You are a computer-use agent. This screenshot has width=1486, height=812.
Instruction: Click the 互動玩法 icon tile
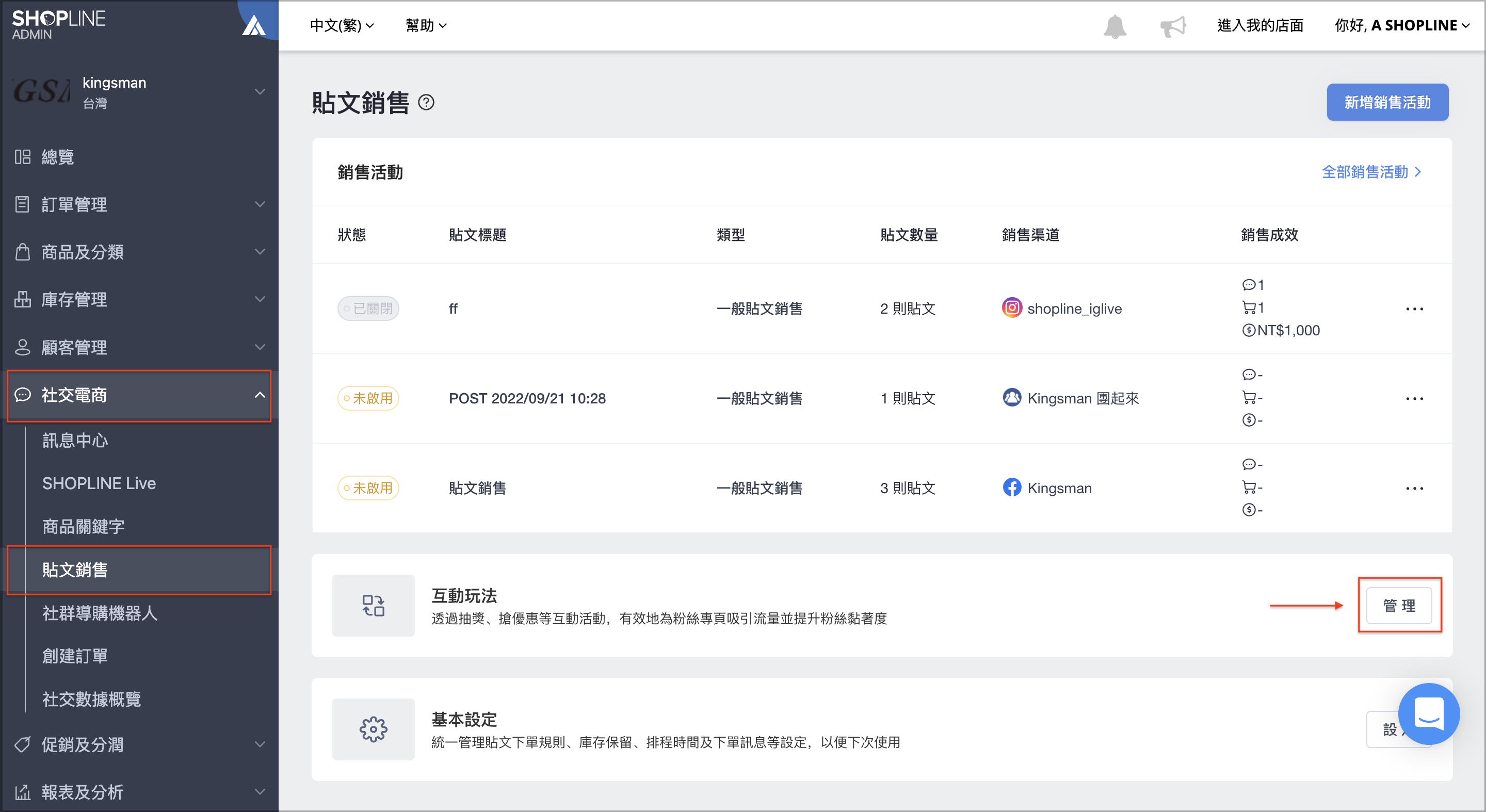[373, 606]
